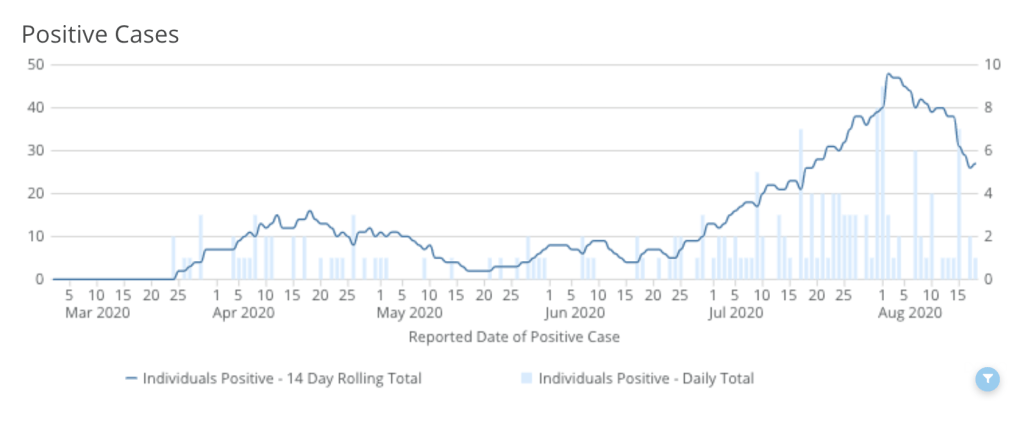The height and width of the screenshot is (422, 1023).
Task: Select the May 2020 axis label
Action: point(402,313)
